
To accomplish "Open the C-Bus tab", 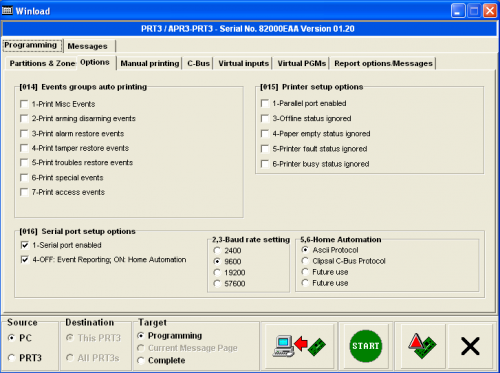I will [198, 63].
